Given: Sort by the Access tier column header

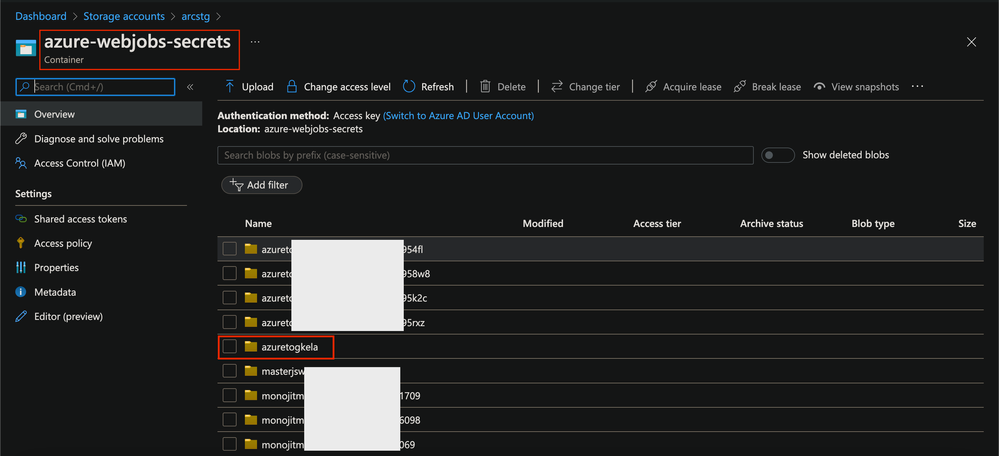Looking at the screenshot, I should [657, 224].
